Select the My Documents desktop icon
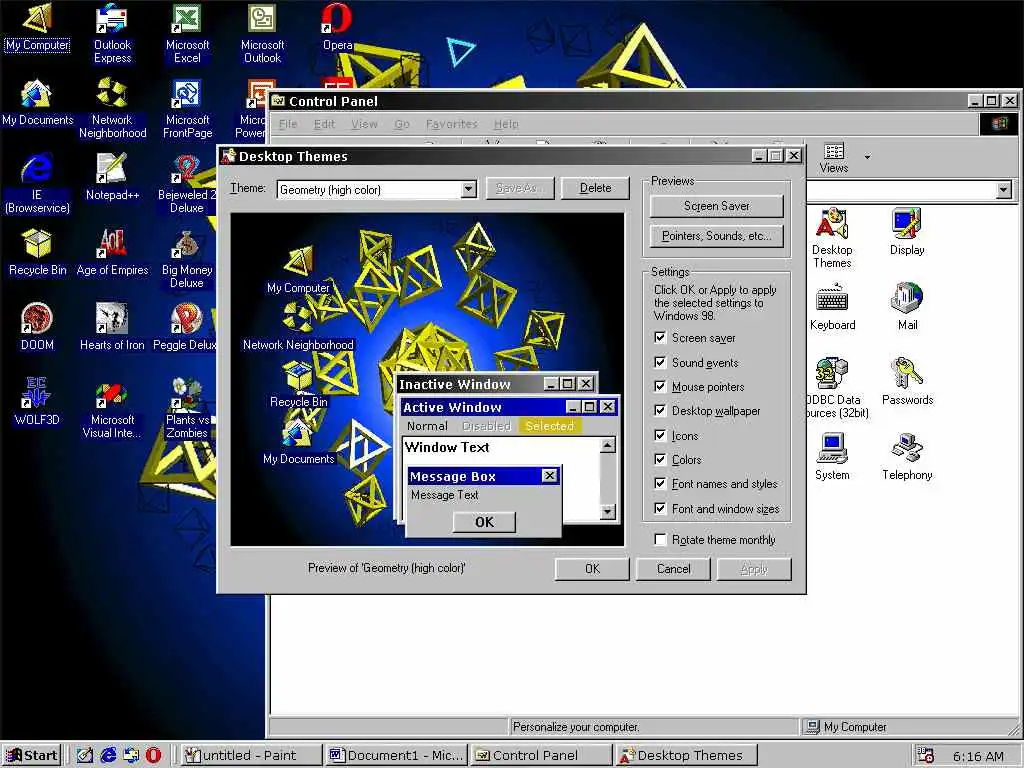 pos(37,102)
